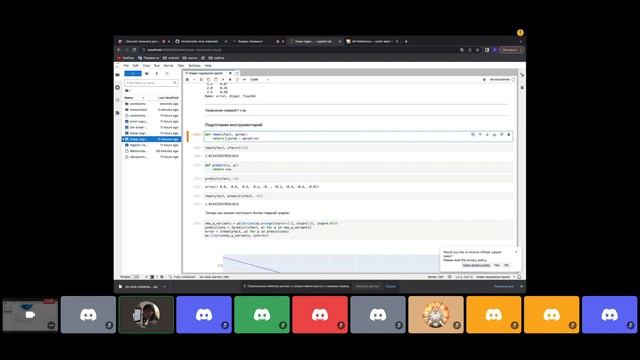
Task: Open the Table of Contents sidebar icon
Action: pos(118,100)
